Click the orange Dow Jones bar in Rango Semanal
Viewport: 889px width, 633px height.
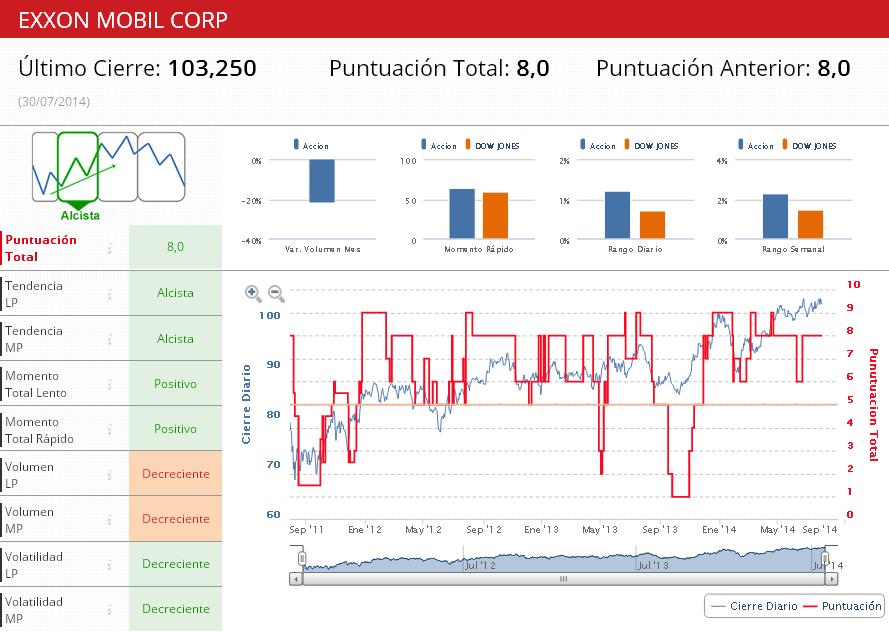coord(810,225)
